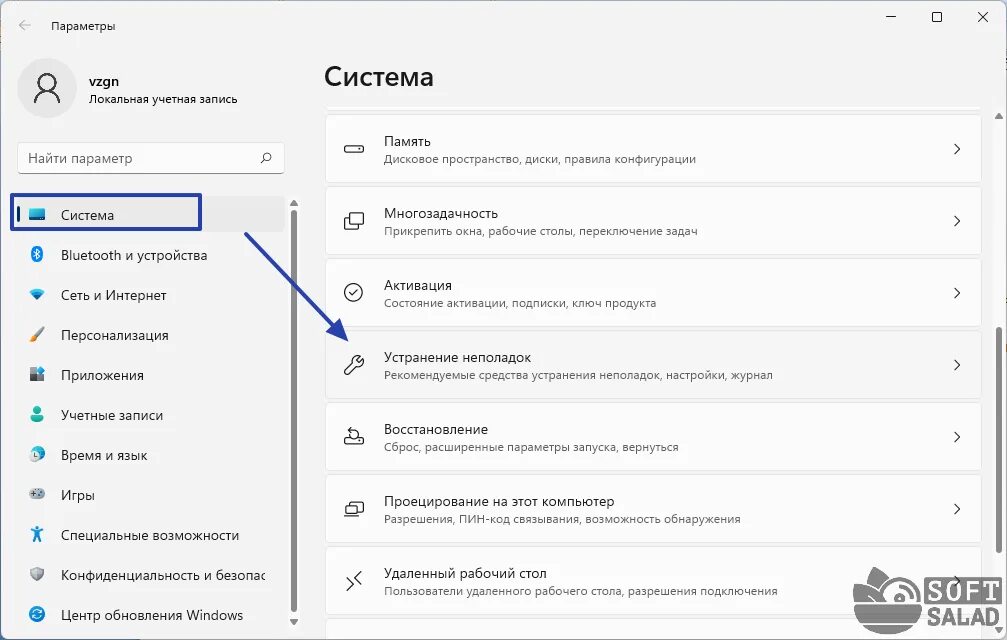This screenshot has width=1007, height=640.
Task: Open the Память settings card
Action: coord(653,149)
